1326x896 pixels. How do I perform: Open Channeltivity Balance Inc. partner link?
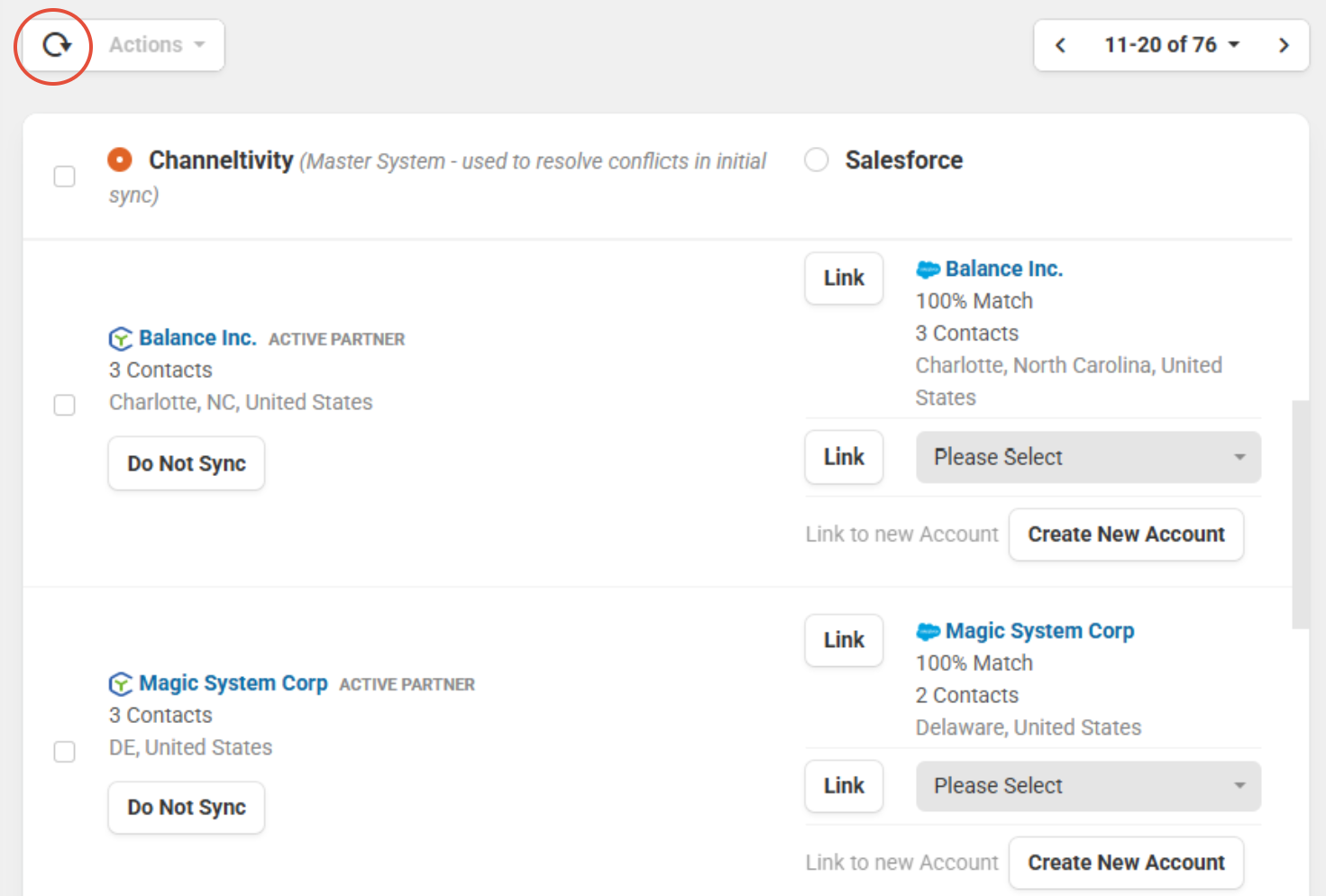pos(197,338)
